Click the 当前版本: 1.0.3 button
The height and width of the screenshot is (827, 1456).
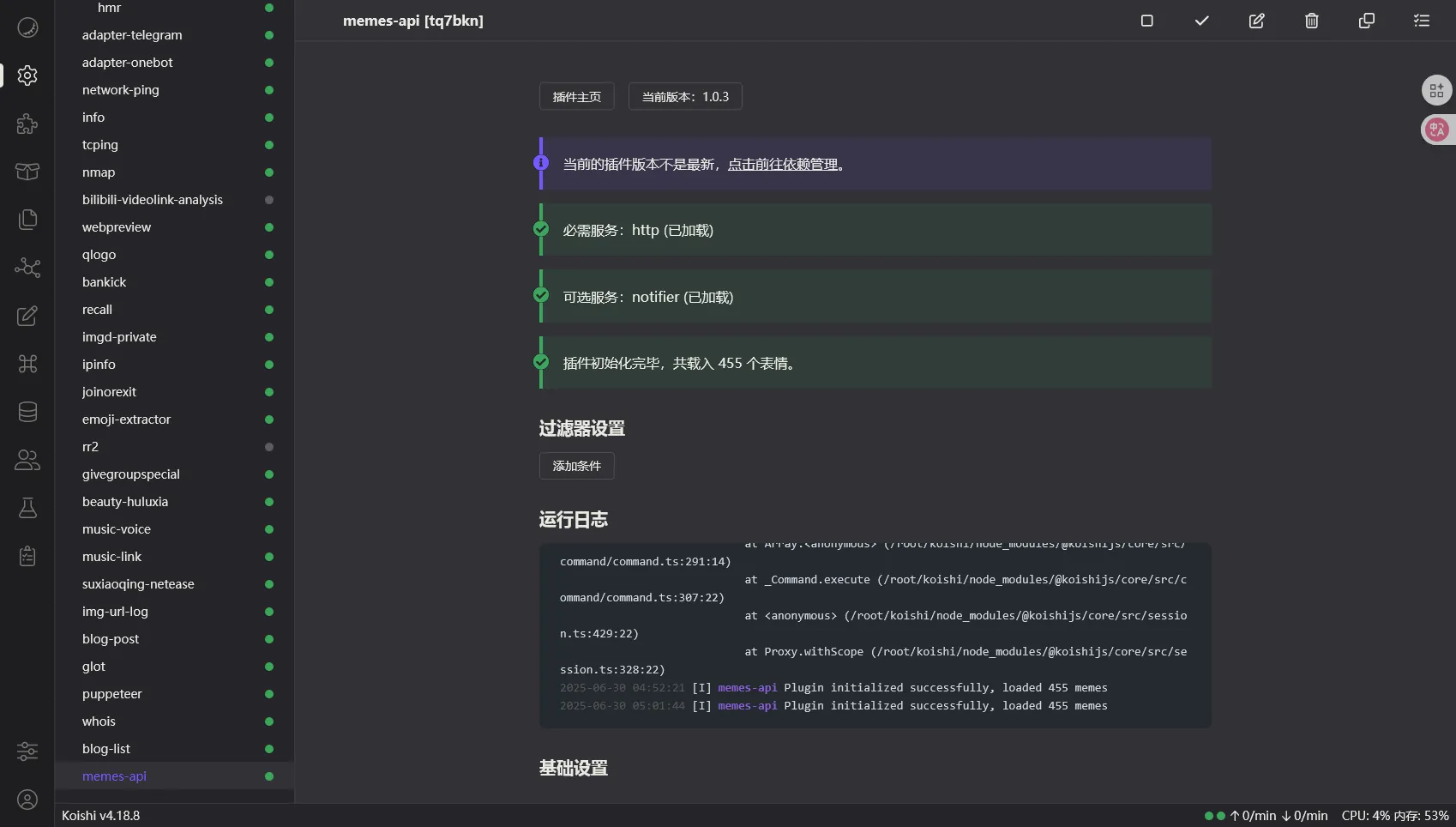(x=684, y=97)
